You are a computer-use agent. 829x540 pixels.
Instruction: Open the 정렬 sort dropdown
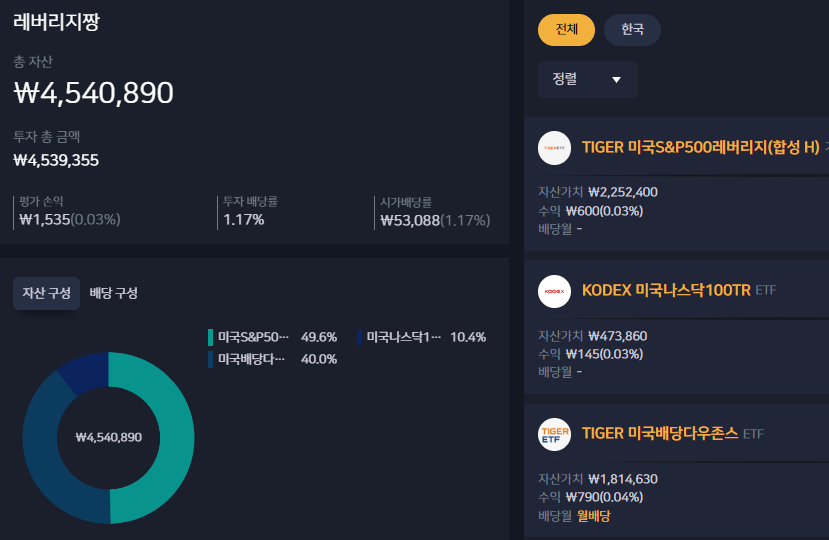(x=588, y=79)
